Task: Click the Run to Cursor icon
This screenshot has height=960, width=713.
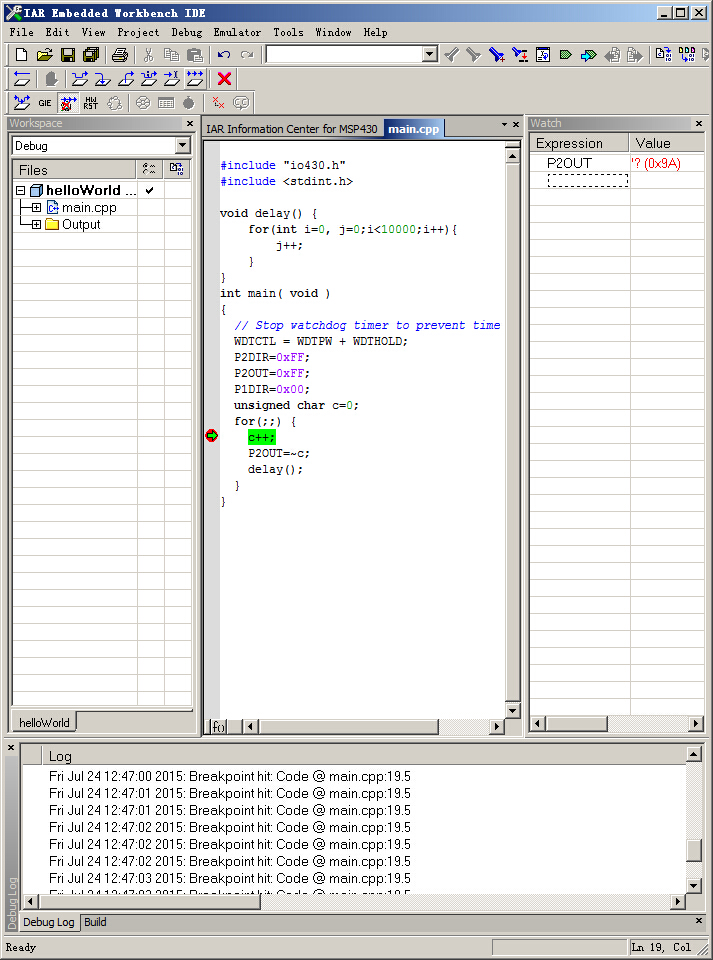Action: [172, 78]
